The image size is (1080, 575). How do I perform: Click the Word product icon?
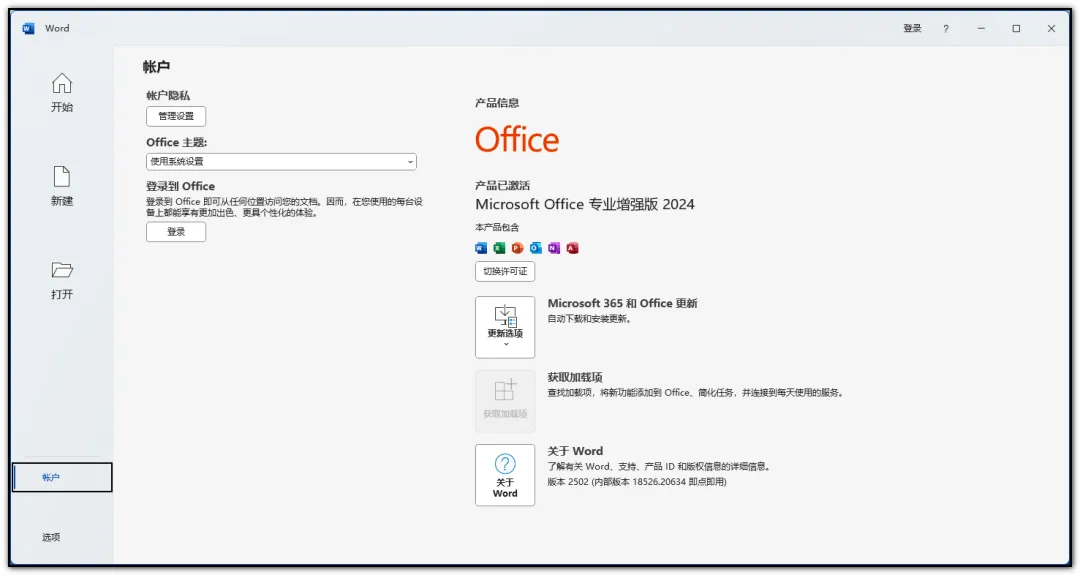[x=481, y=248]
